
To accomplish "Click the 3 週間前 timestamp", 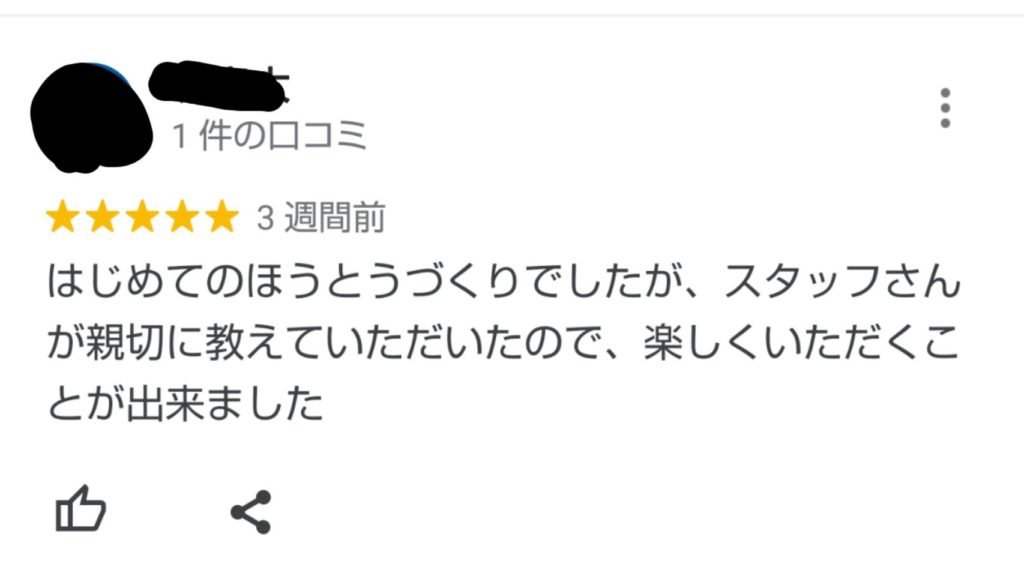I will pyautogui.click(x=321, y=217).
